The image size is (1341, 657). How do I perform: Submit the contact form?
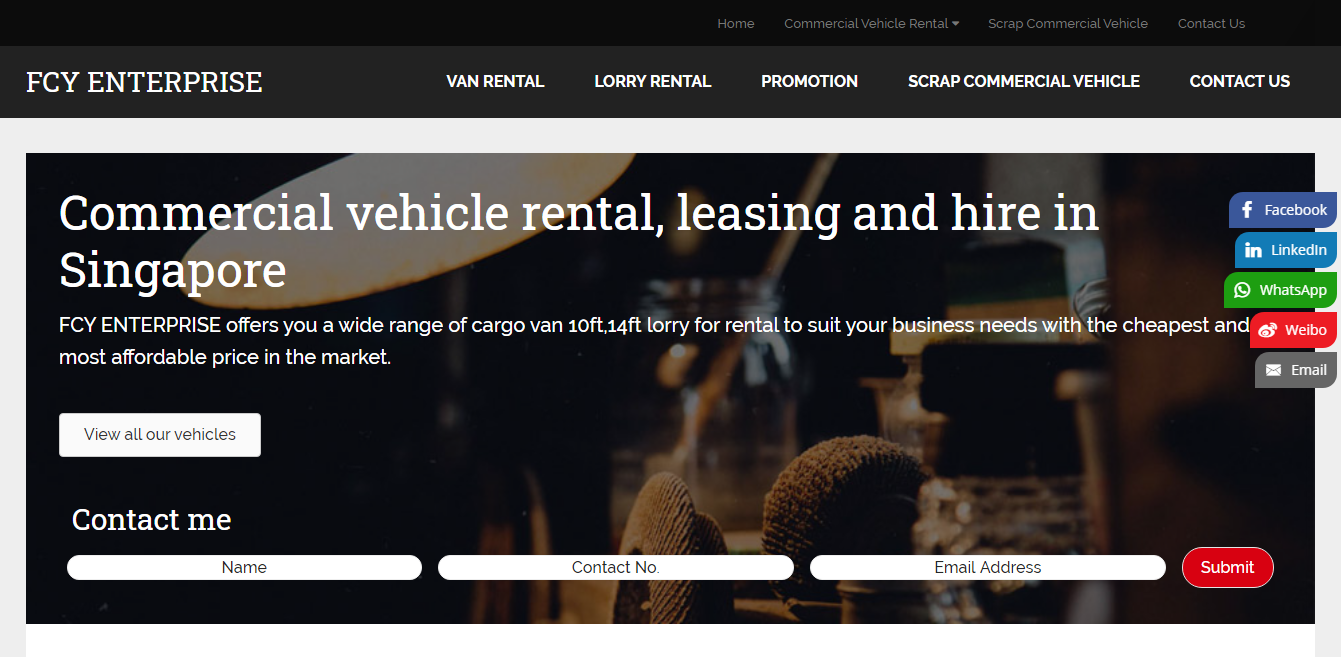(1227, 567)
